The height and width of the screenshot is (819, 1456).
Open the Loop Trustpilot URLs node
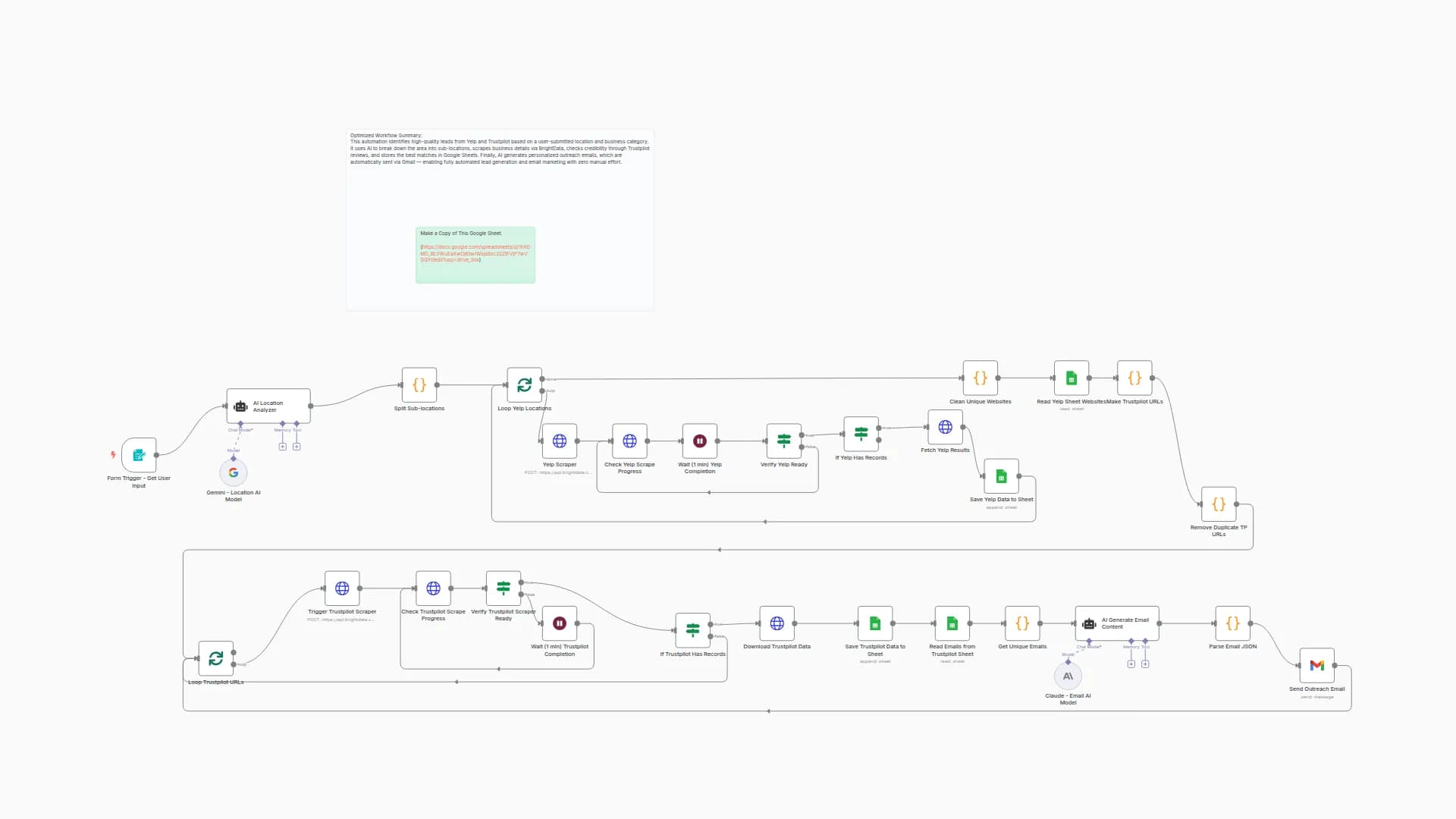(216, 658)
